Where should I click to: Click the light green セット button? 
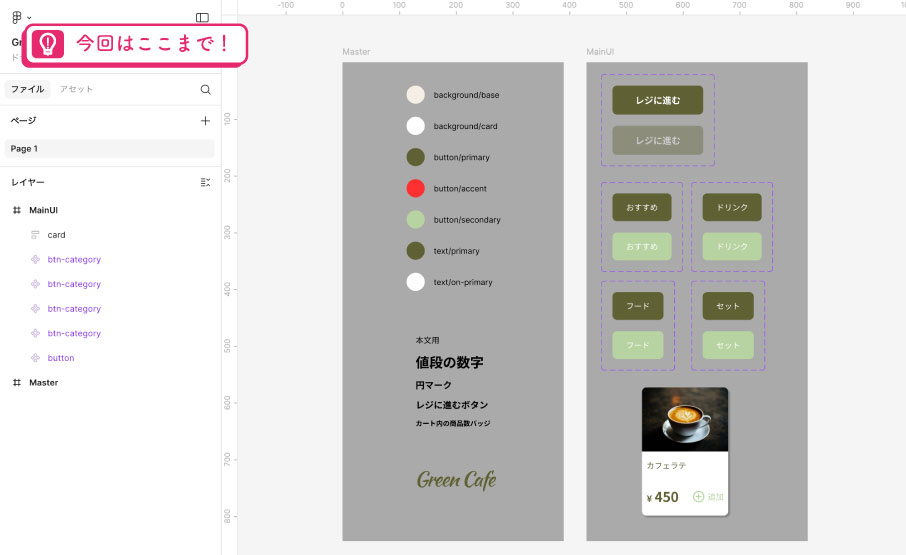(x=728, y=345)
